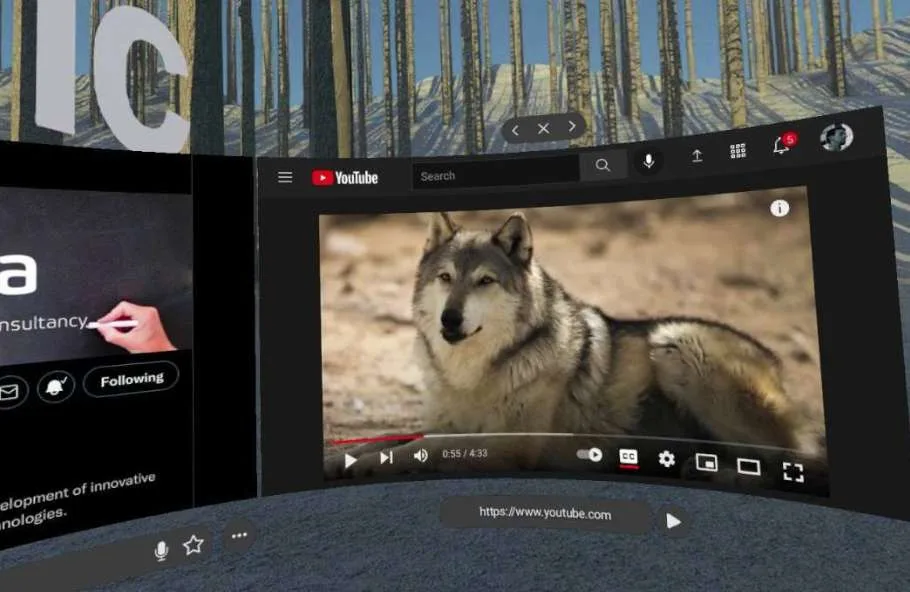Open the upload video icon

697,156
